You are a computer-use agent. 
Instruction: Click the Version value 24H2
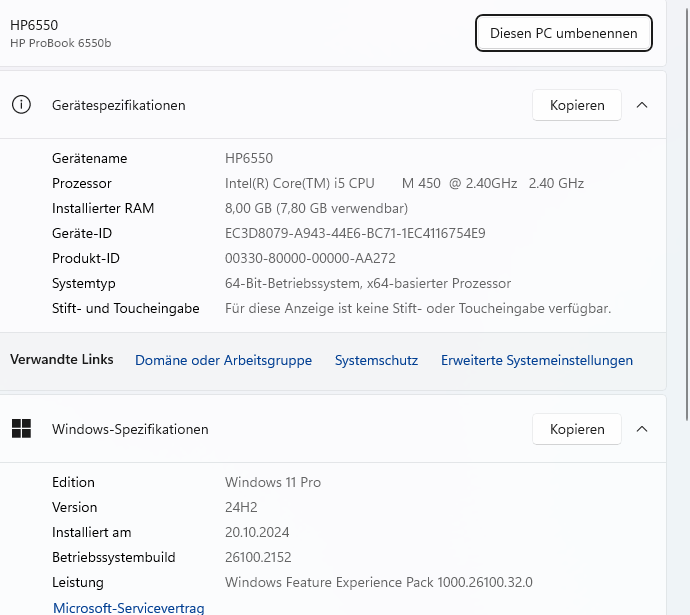click(241, 507)
